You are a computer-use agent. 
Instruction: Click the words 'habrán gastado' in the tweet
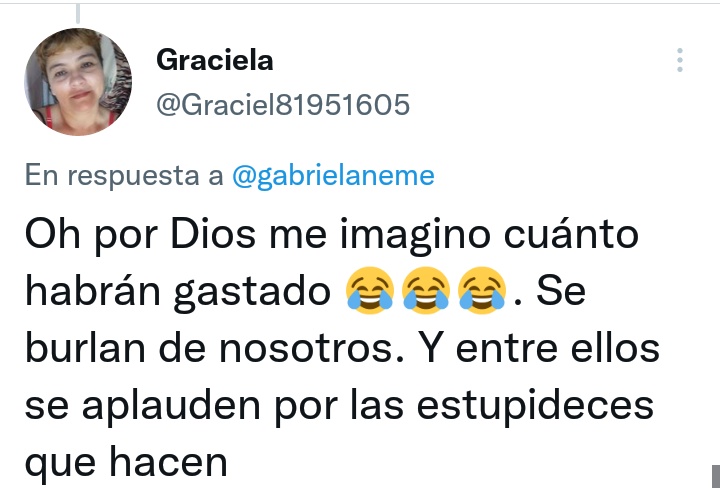point(178,292)
